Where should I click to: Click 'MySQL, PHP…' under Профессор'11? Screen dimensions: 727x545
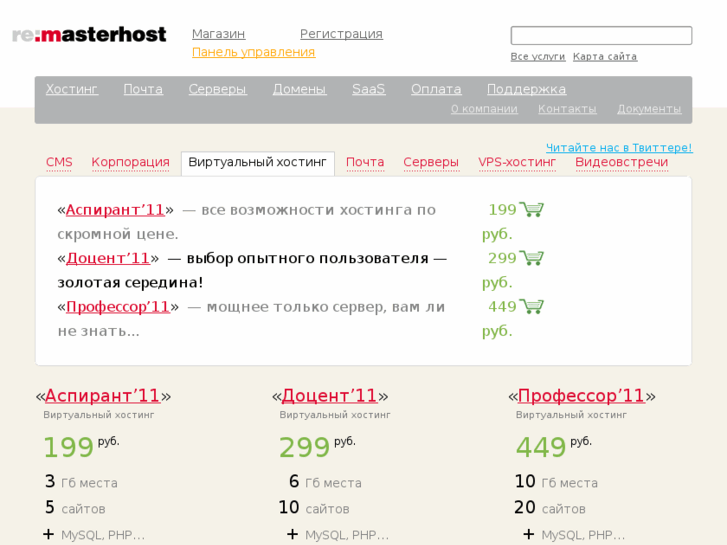coord(583,535)
